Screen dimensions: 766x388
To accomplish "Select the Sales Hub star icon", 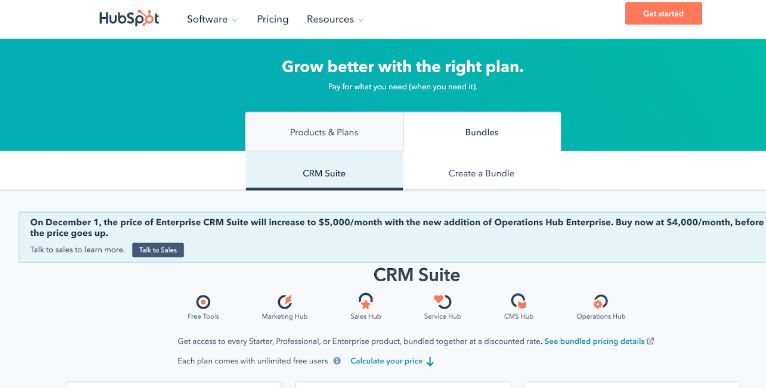I will point(365,301).
